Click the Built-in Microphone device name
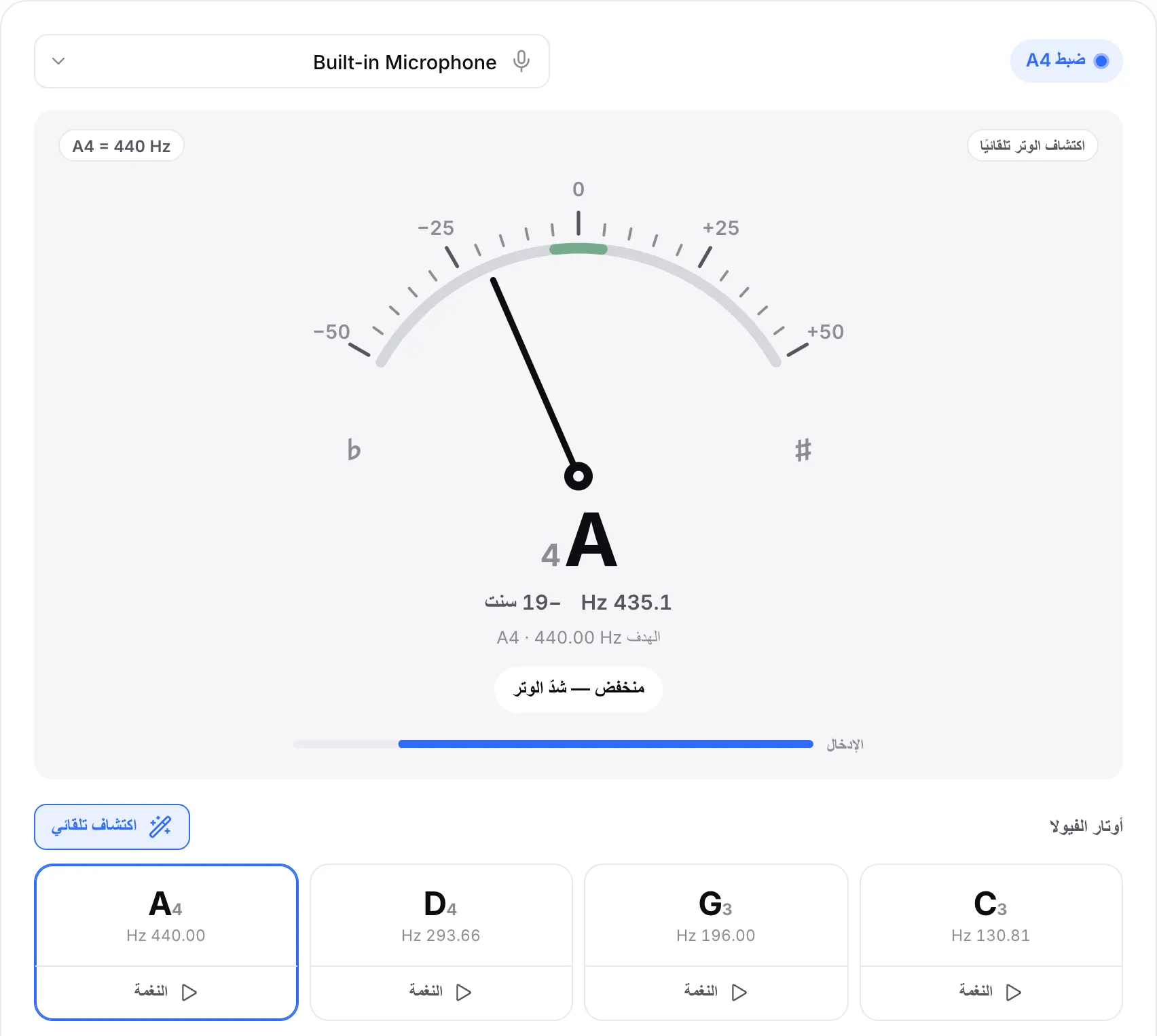 (405, 62)
